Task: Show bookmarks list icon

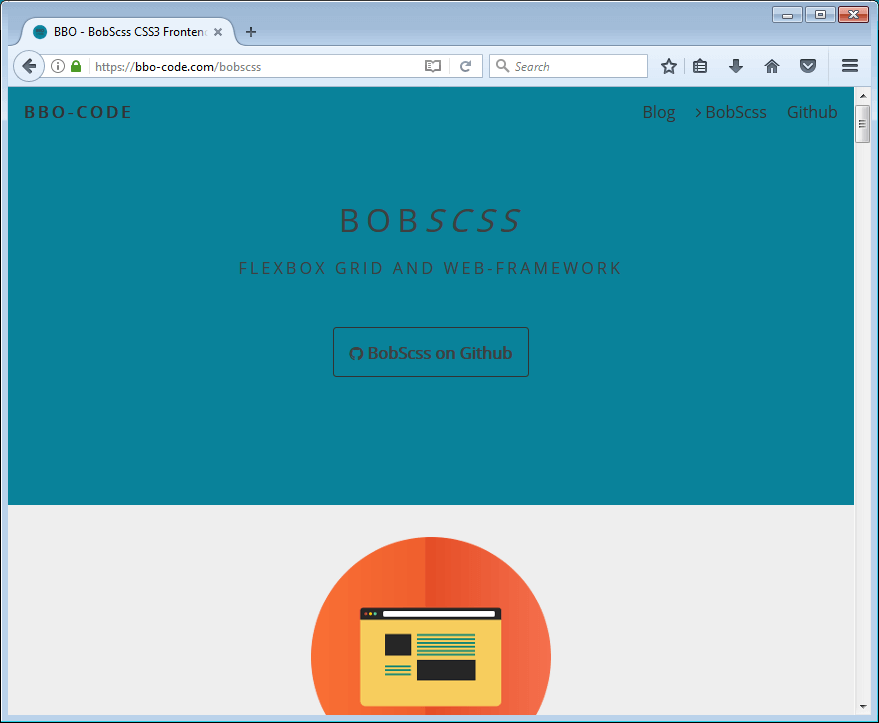Action: click(700, 66)
